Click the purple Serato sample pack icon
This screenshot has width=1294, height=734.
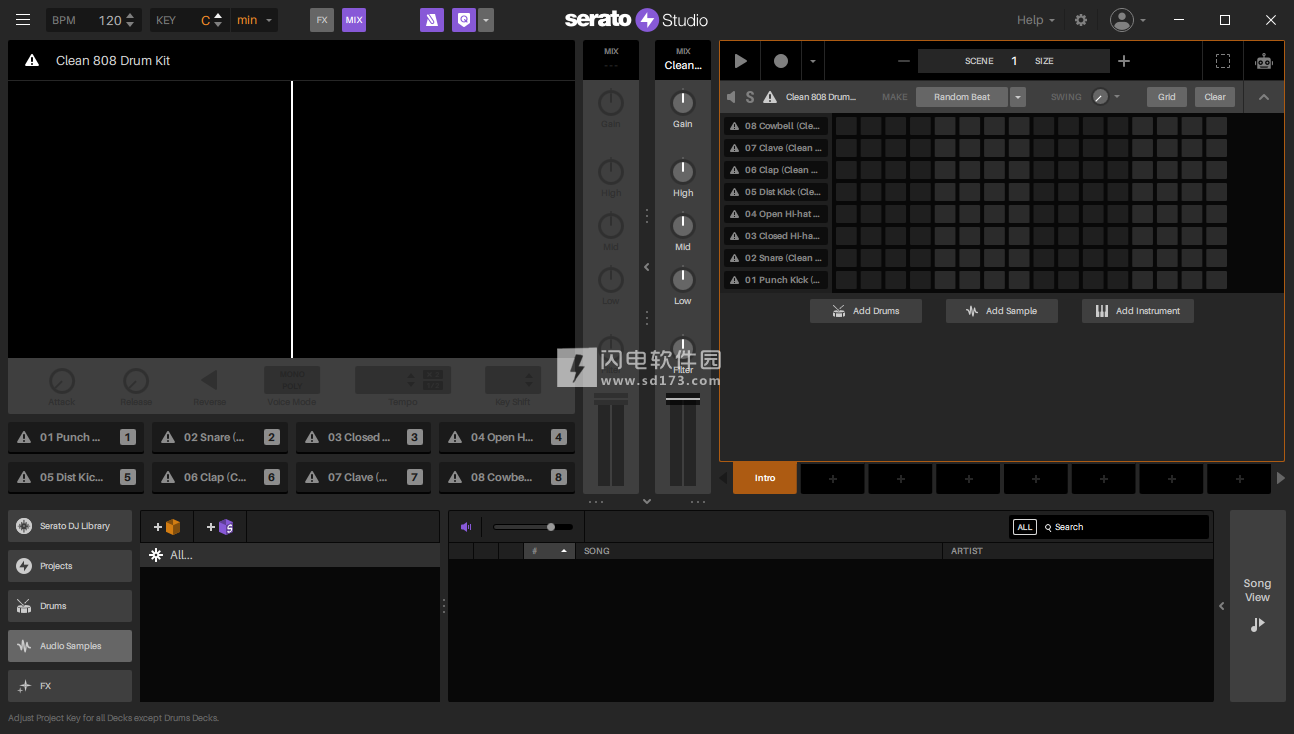tap(431, 20)
